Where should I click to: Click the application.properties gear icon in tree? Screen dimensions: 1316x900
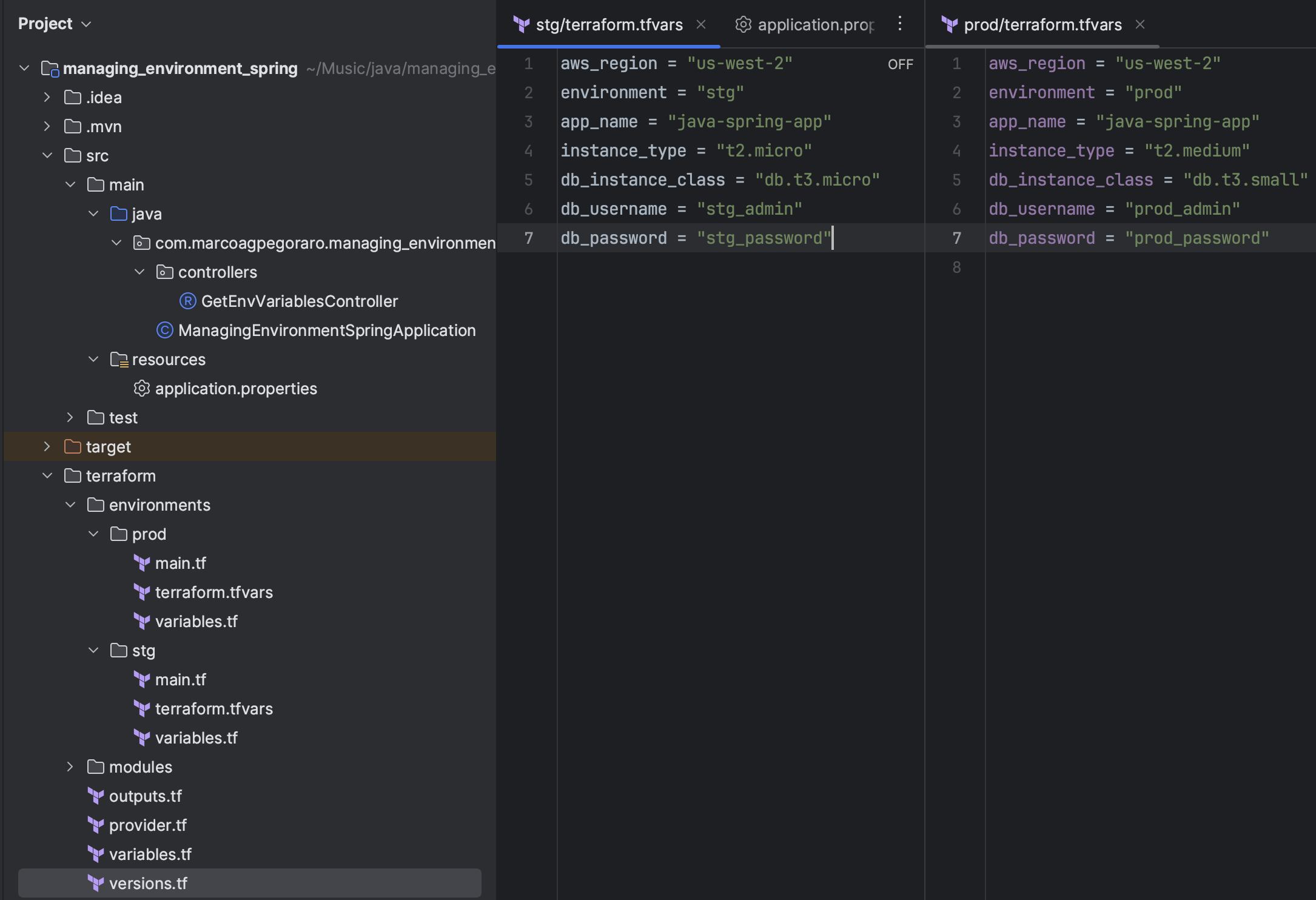tap(142, 388)
